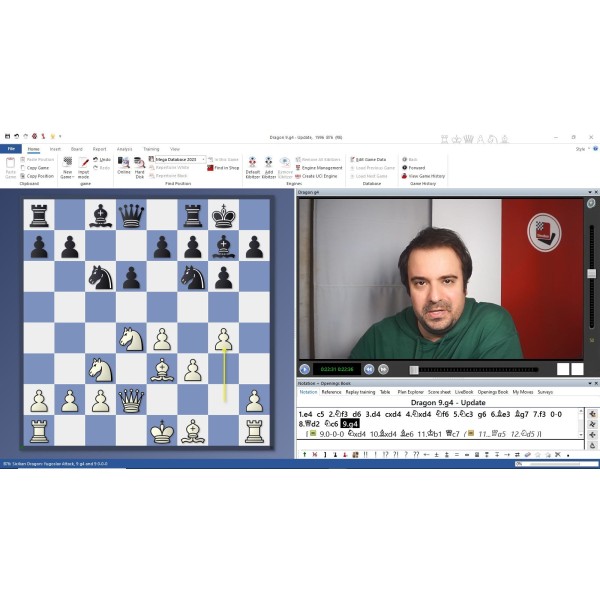The image size is (600, 600).
Task: Click the top icon in notation side toolbar
Action: pyautogui.click(x=592, y=414)
